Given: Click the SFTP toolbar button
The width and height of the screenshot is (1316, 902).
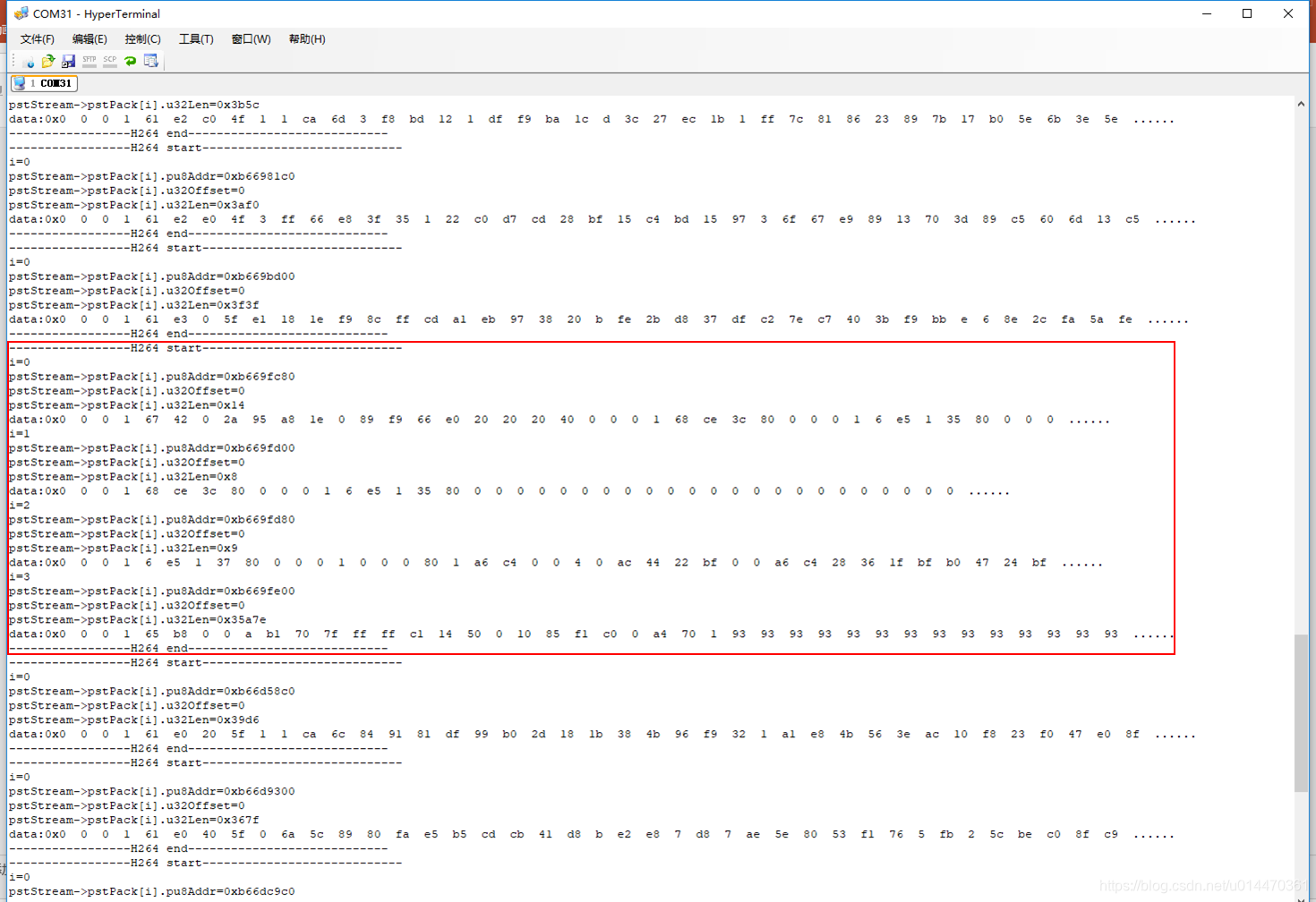Looking at the screenshot, I should [90, 61].
